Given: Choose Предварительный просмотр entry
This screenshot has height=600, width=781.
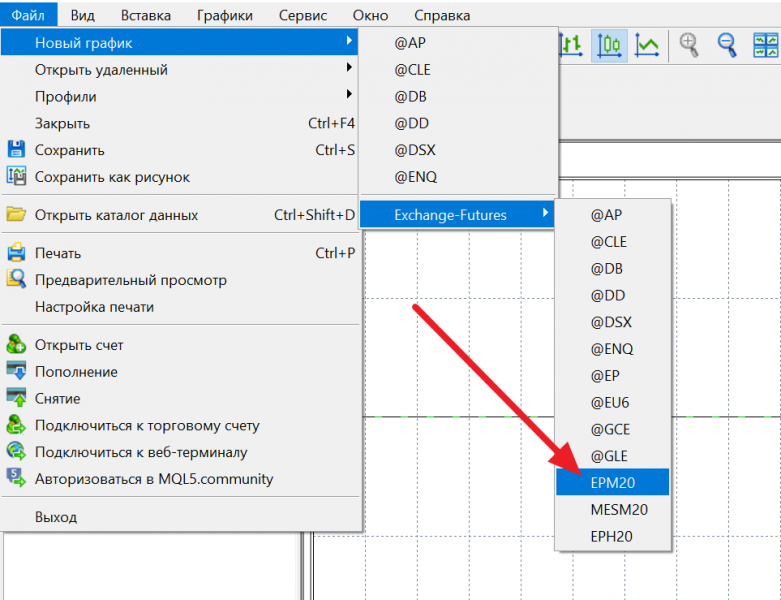Looking at the screenshot, I should pyautogui.click(x=179, y=280).
